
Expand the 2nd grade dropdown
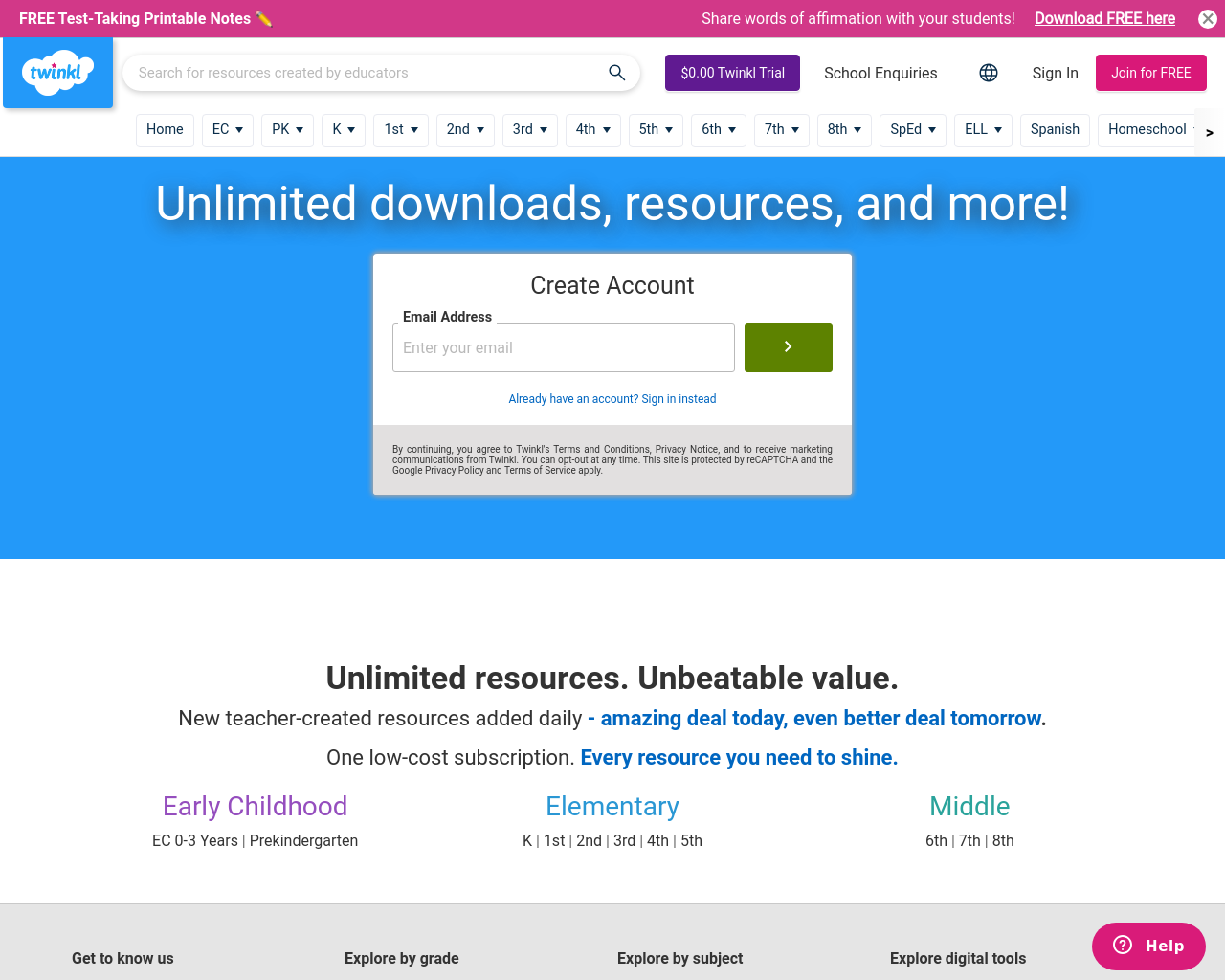[465, 129]
